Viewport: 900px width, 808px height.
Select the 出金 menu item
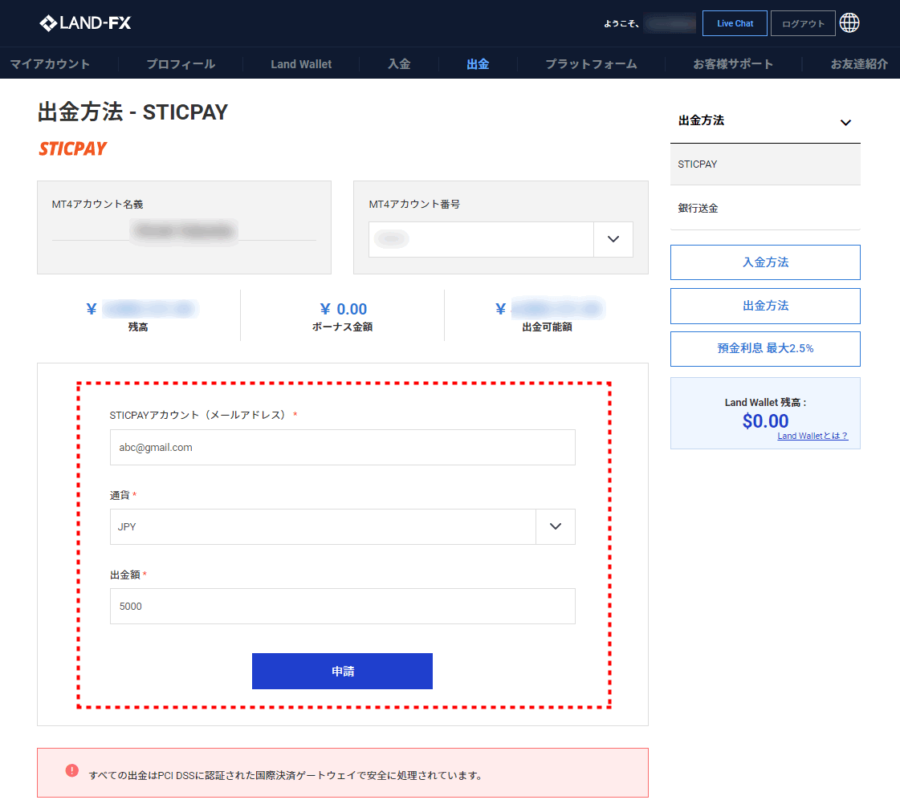(x=478, y=64)
